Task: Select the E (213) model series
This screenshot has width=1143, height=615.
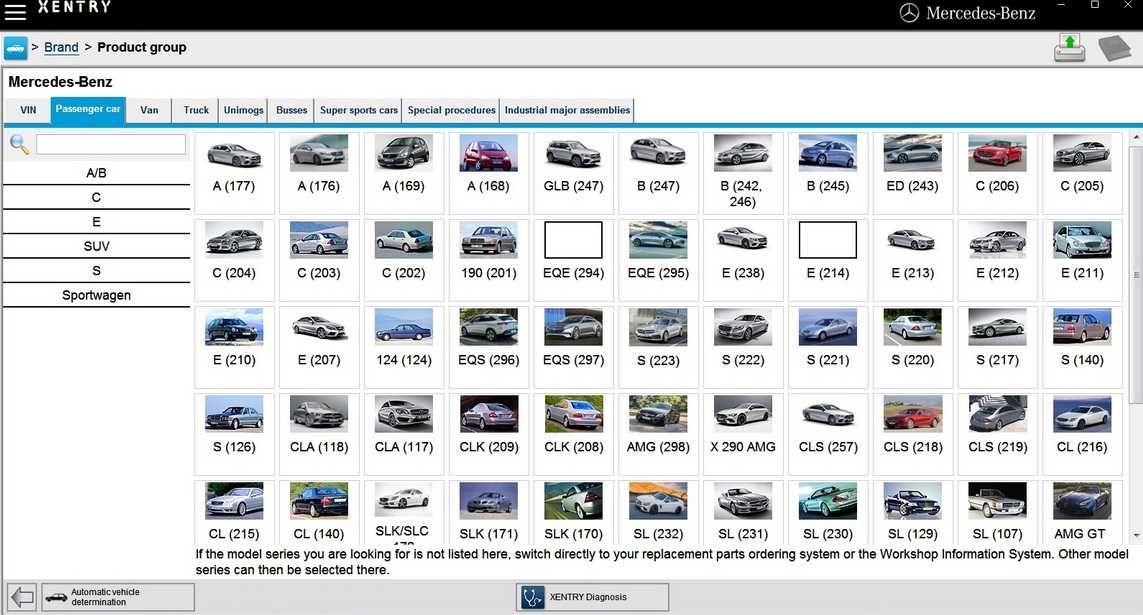Action: point(913,259)
